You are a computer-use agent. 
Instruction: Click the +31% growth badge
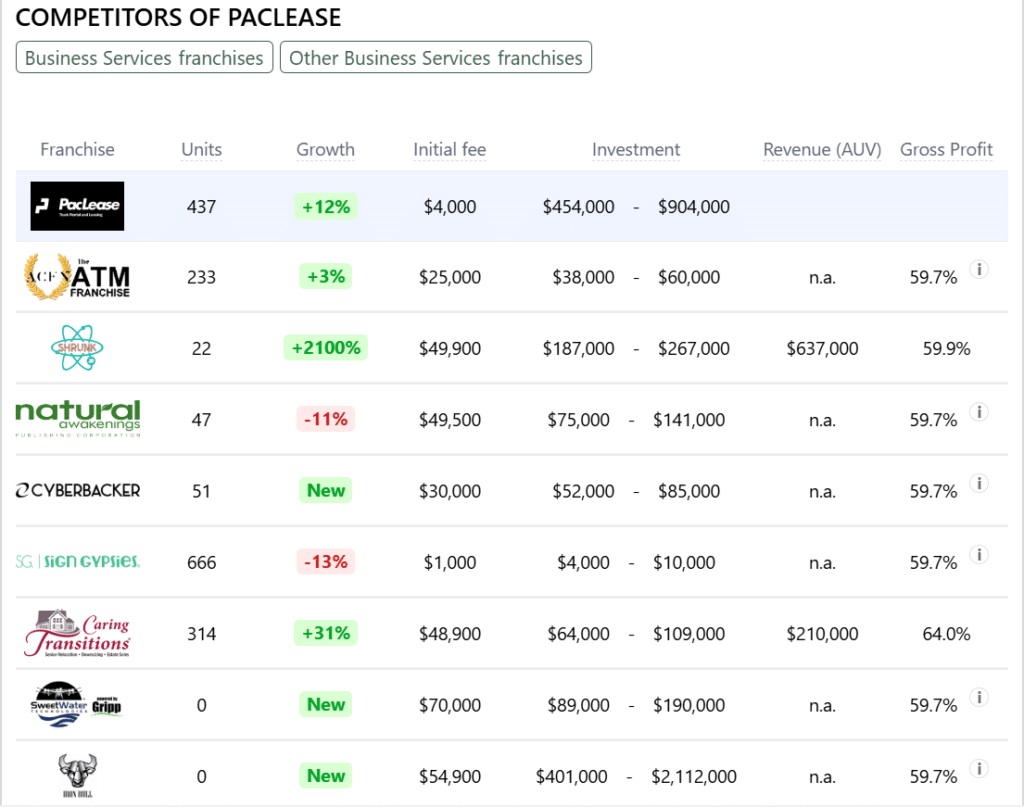coord(325,633)
